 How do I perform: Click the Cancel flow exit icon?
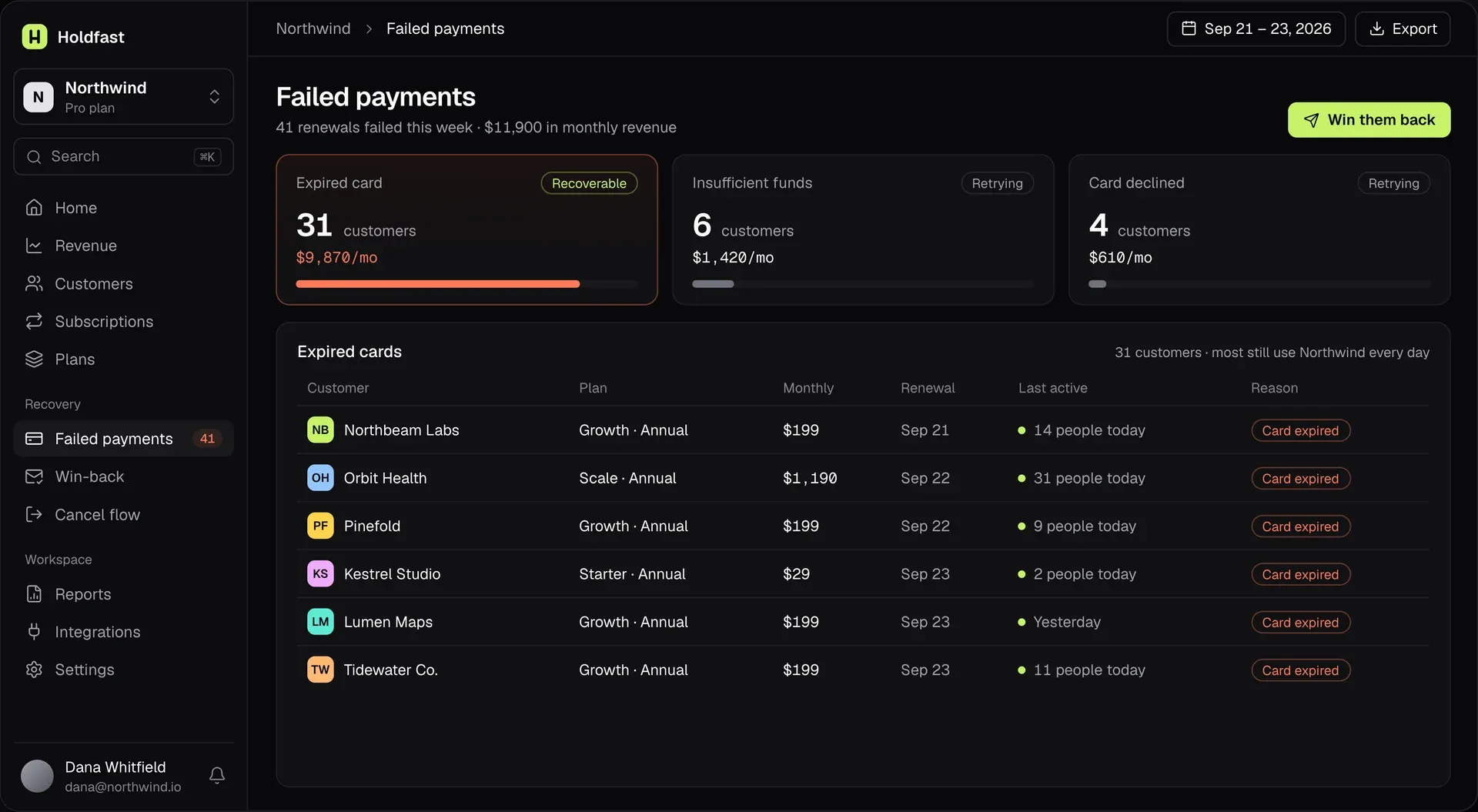pyautogui.click(x=34, y=514)
